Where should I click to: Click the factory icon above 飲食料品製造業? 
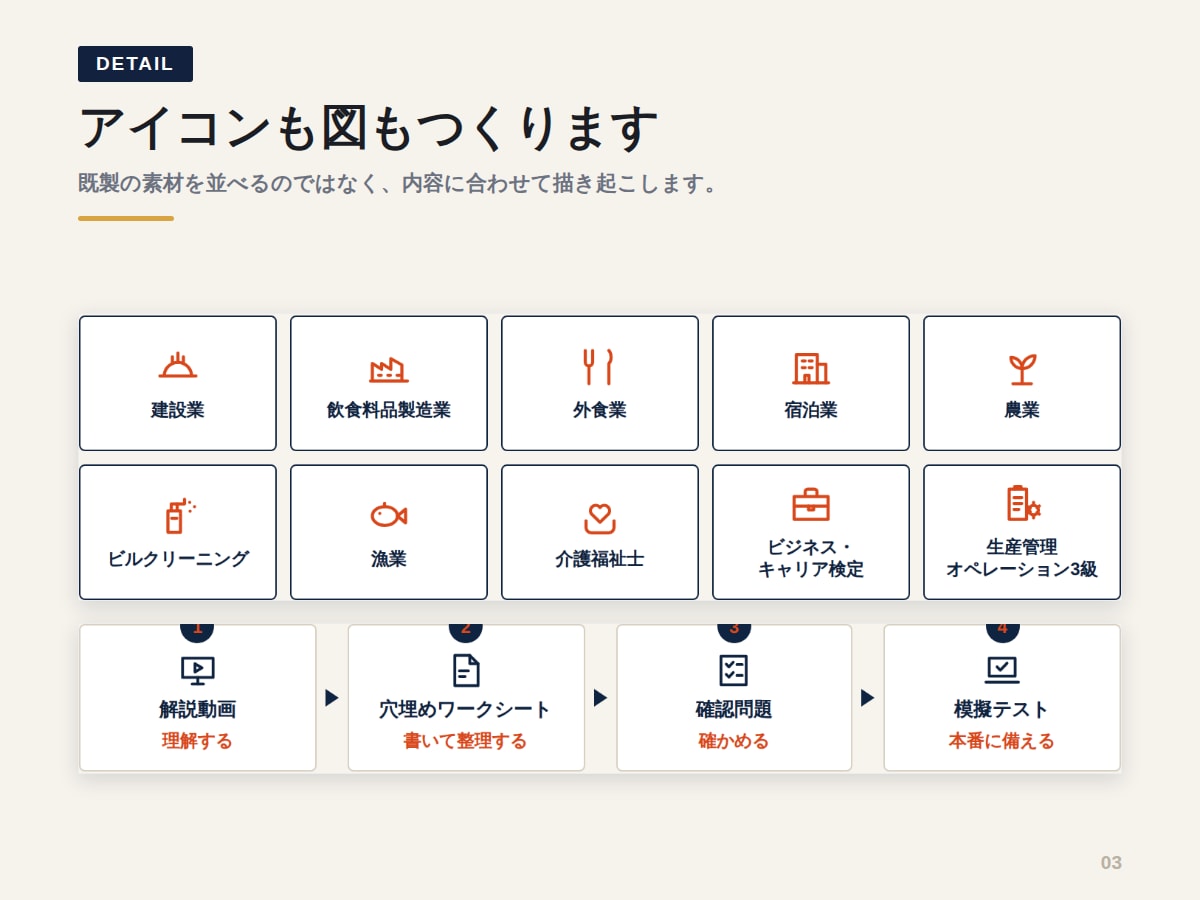pos(389,368)
